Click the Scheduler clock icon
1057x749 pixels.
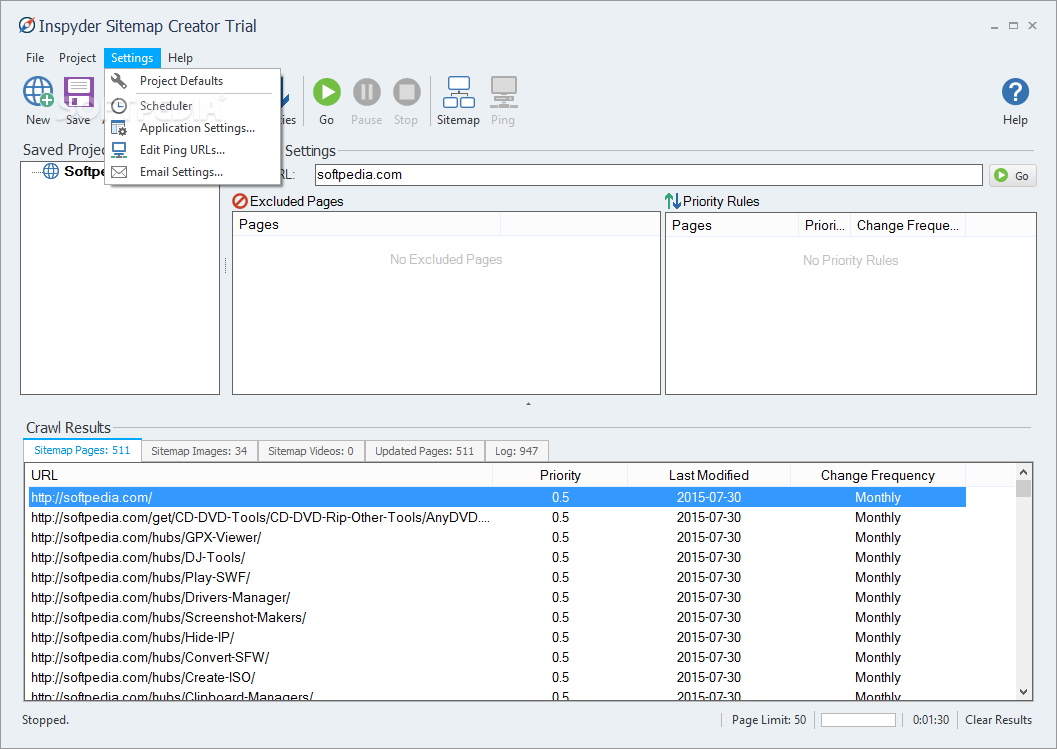(x=119, y=106)
